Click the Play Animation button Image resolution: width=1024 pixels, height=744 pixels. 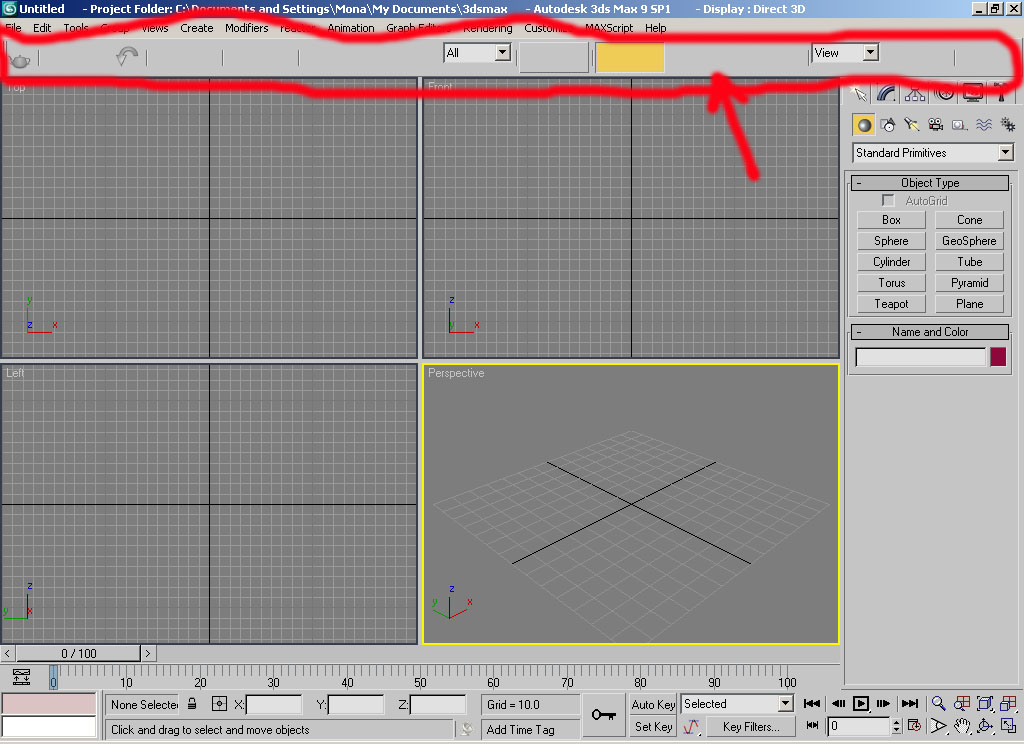point(861,704)
